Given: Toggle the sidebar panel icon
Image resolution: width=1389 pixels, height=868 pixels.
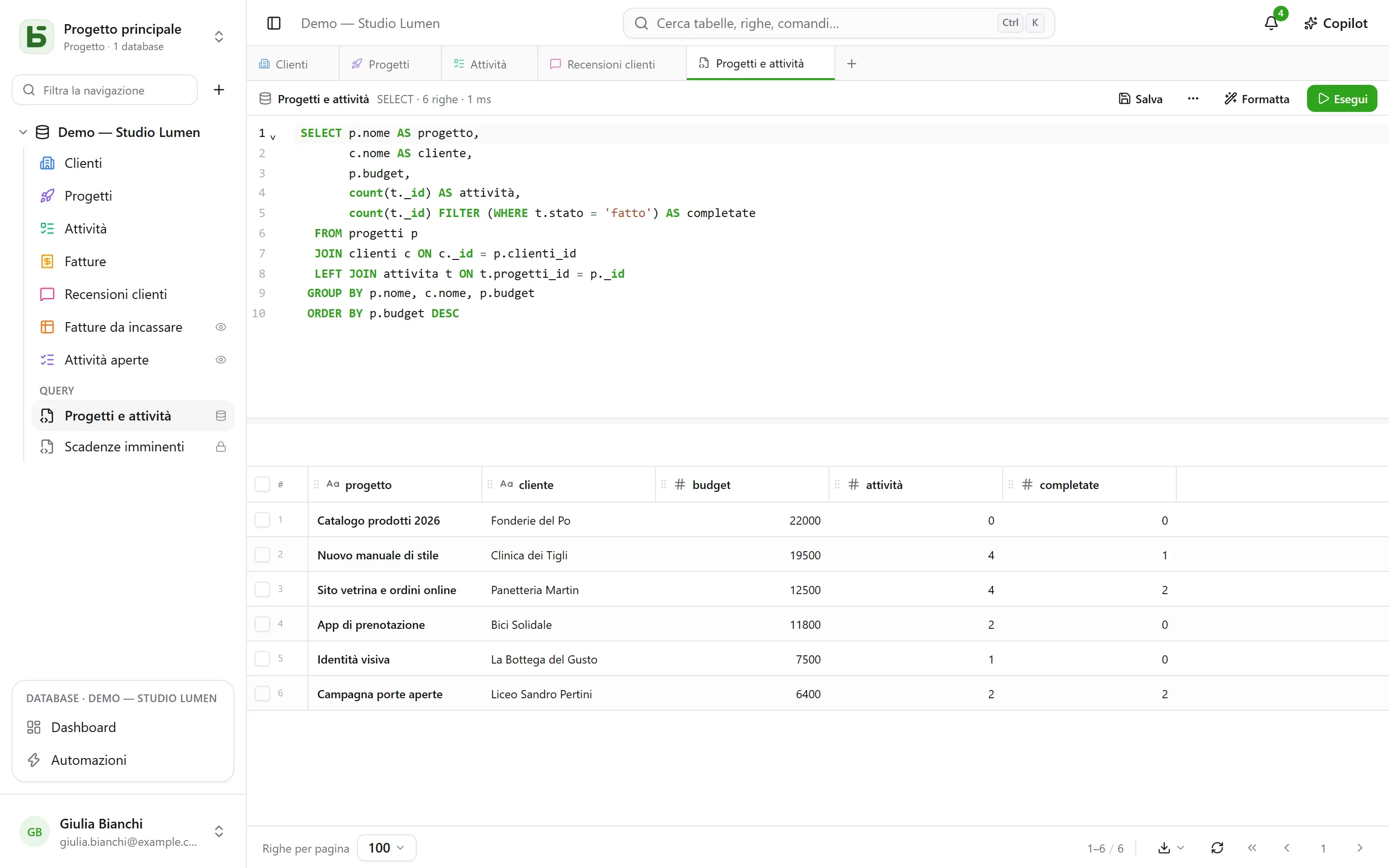Looking at the screenshot, I should click(x=274, y=23).
